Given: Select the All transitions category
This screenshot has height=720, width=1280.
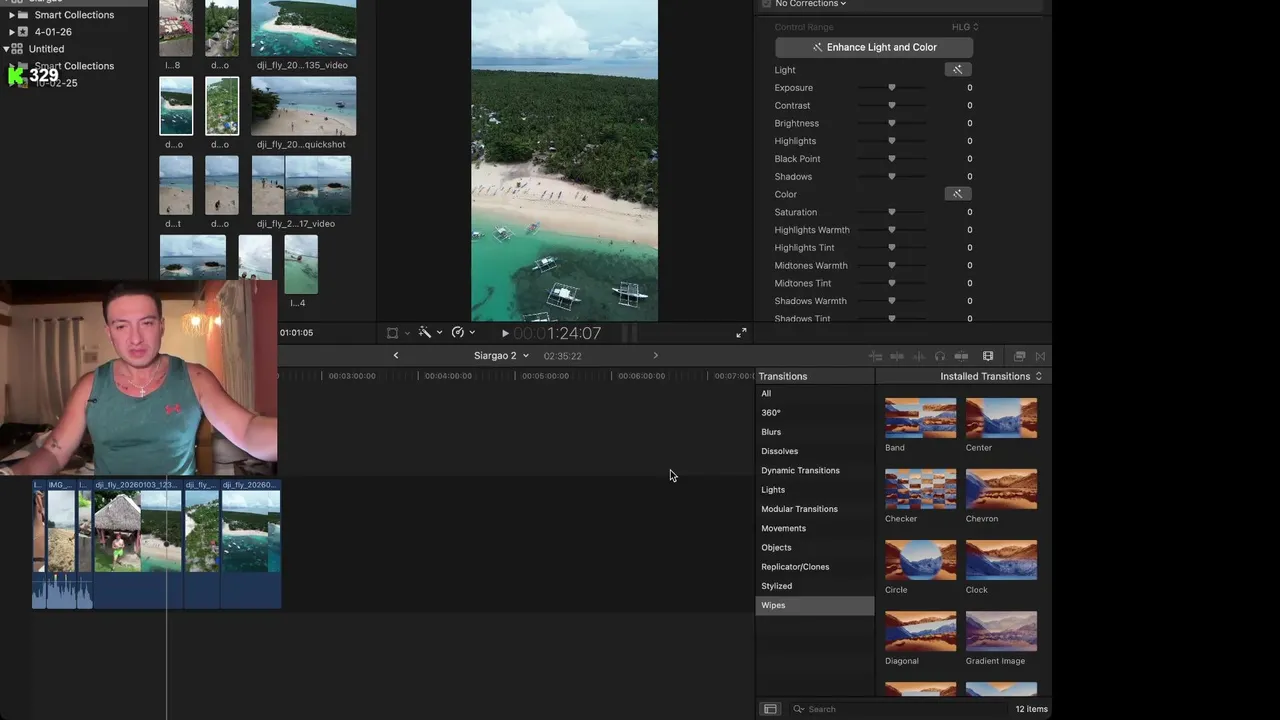Looking at the screenshot, I should (x=815, y=393).
